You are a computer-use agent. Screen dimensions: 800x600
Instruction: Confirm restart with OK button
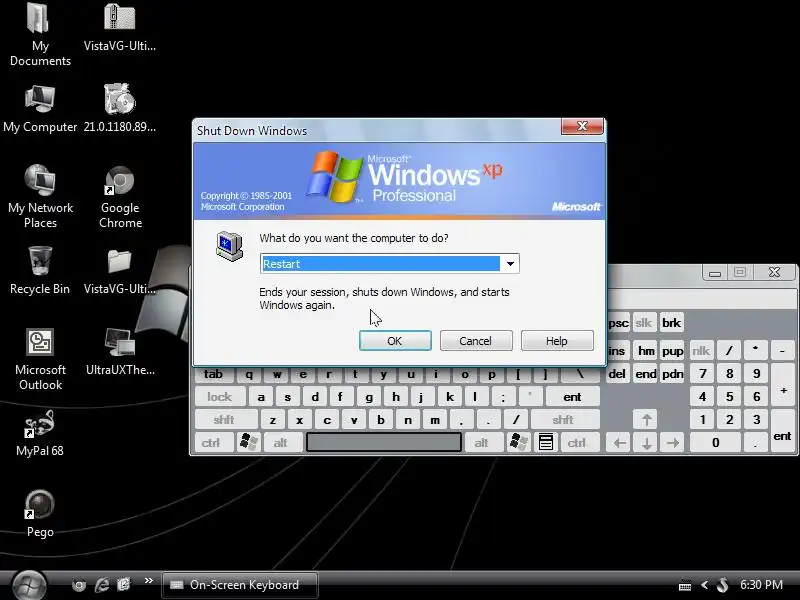[395, 341]
